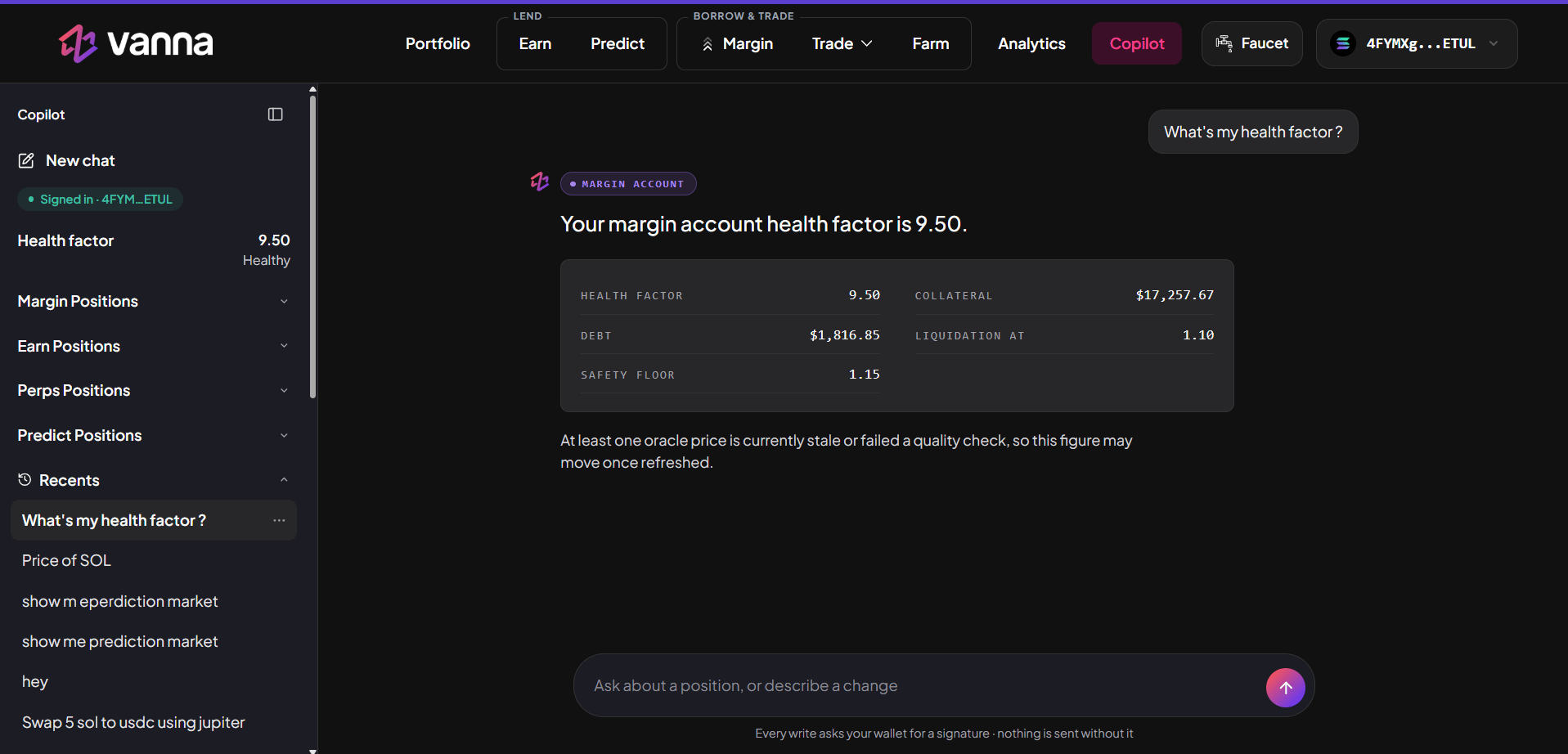
Task: Open the Analytics page
Action: tap(1031, 43)
